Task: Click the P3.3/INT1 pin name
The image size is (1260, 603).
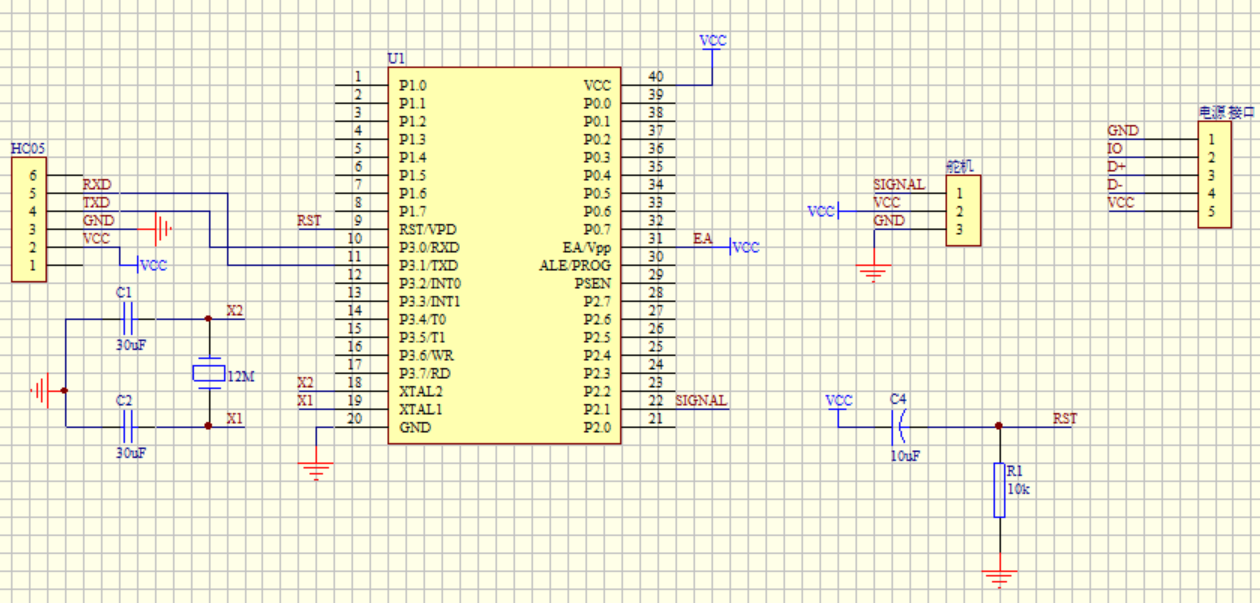Action: coord(429,301)
